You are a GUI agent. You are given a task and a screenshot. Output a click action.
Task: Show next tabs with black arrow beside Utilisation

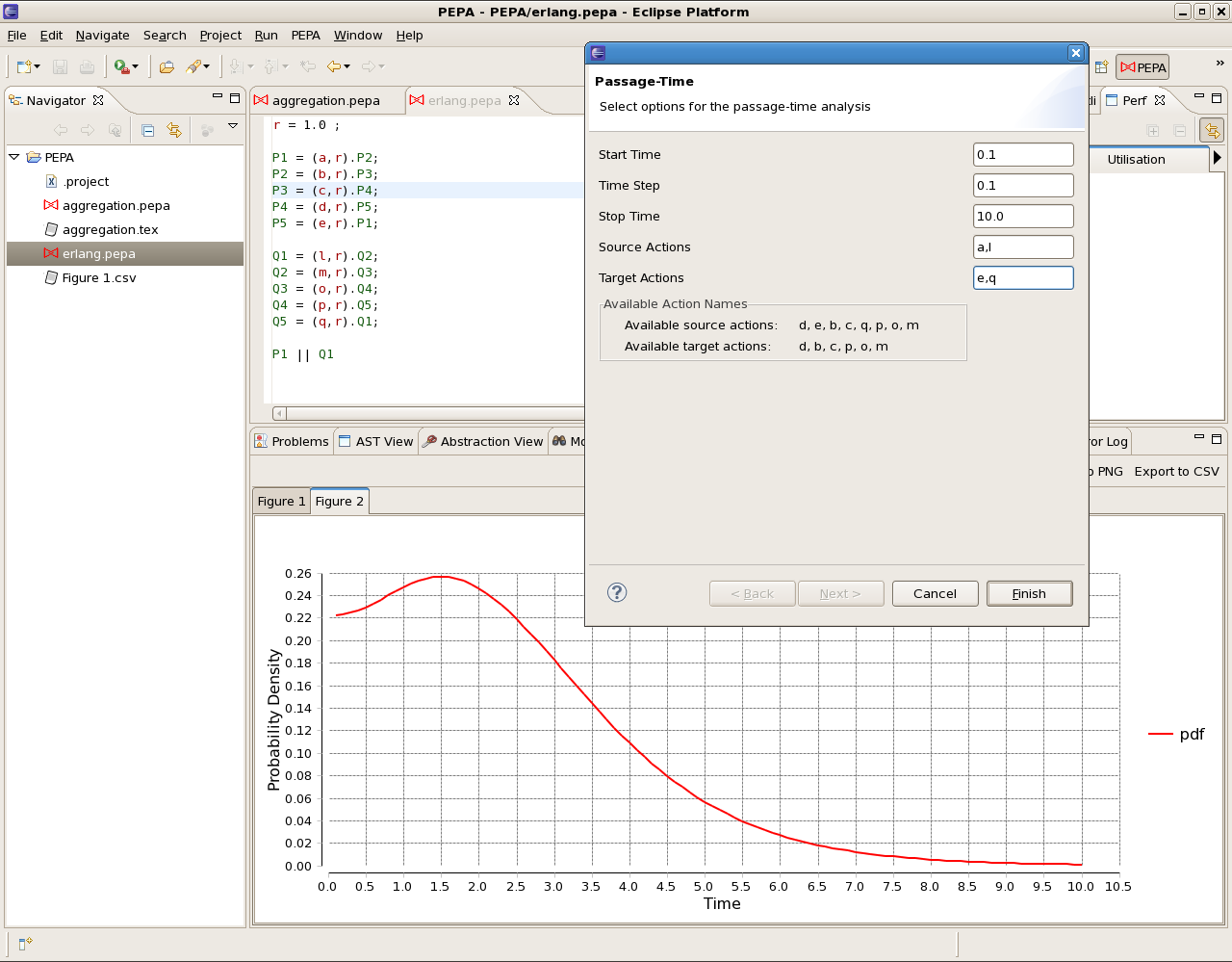[x=1218, y=158]
